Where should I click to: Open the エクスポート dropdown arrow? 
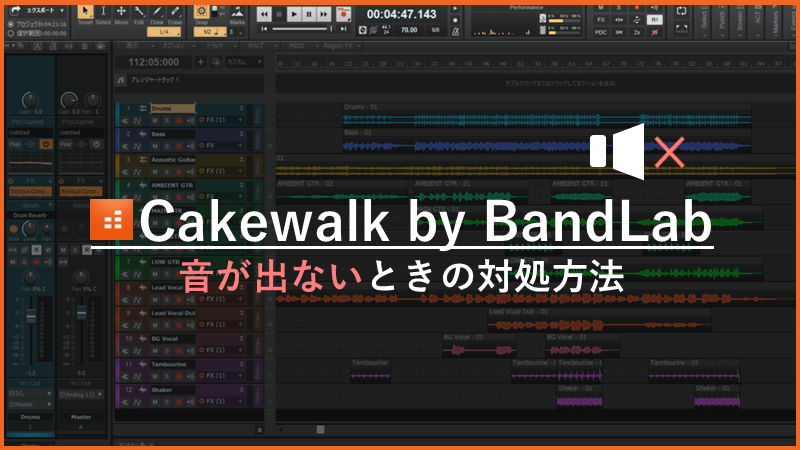[62, 10]
